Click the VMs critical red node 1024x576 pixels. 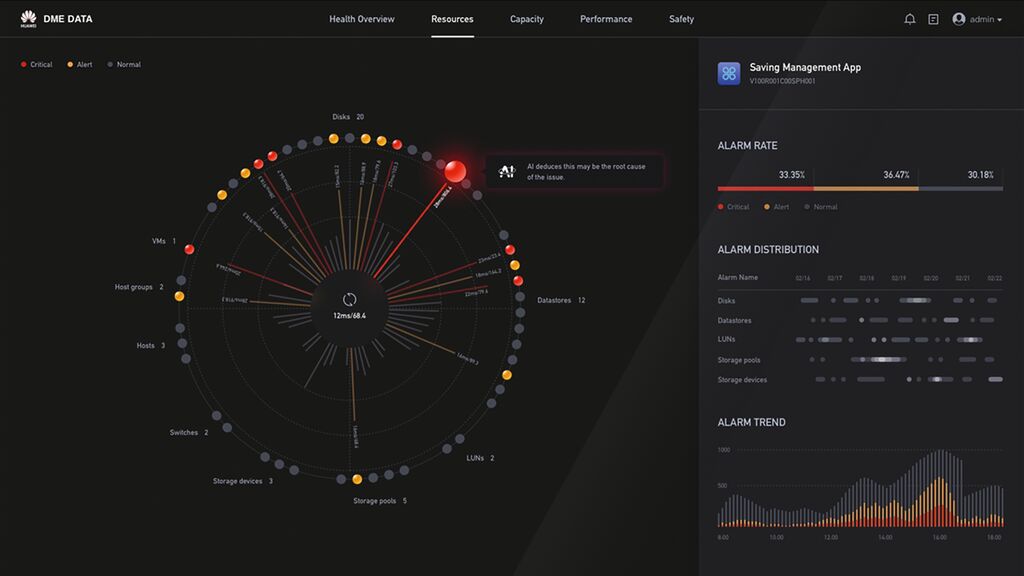[x=189, y=248]
